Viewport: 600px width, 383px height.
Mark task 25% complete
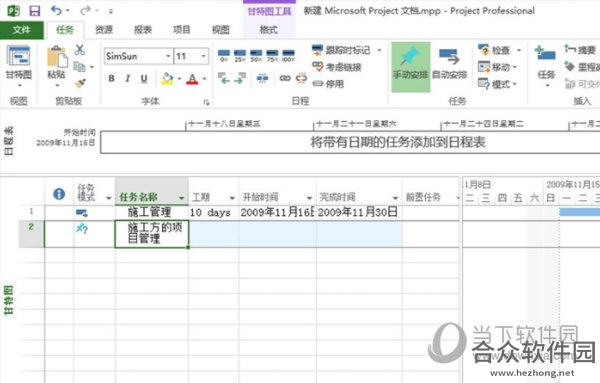(240, 55)
